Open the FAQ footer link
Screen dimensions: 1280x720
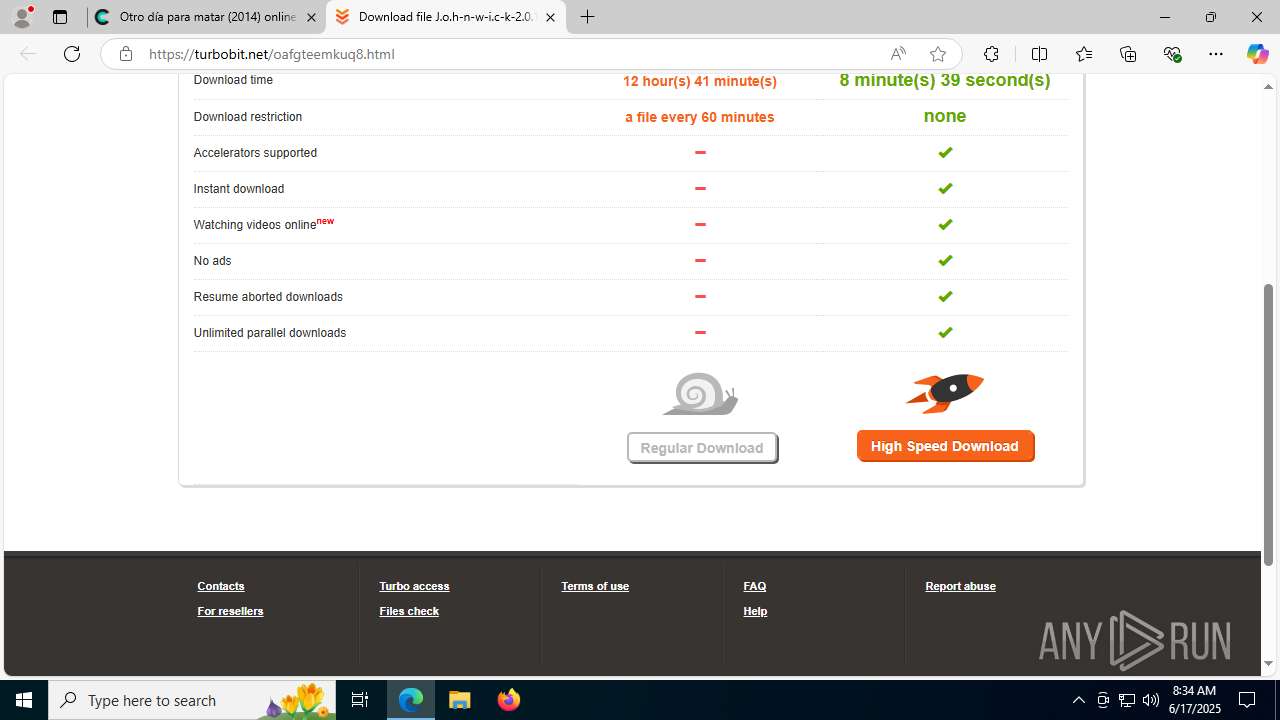coord(755,586)
